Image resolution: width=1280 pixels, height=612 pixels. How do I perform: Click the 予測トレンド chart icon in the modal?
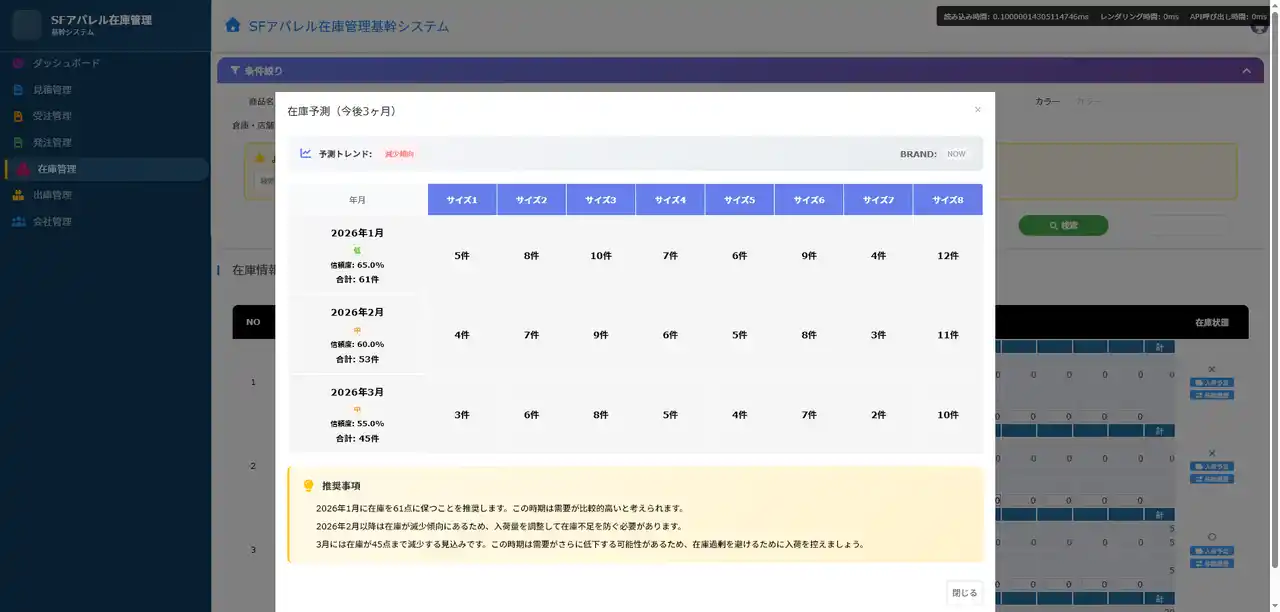[x=305, y=153]
